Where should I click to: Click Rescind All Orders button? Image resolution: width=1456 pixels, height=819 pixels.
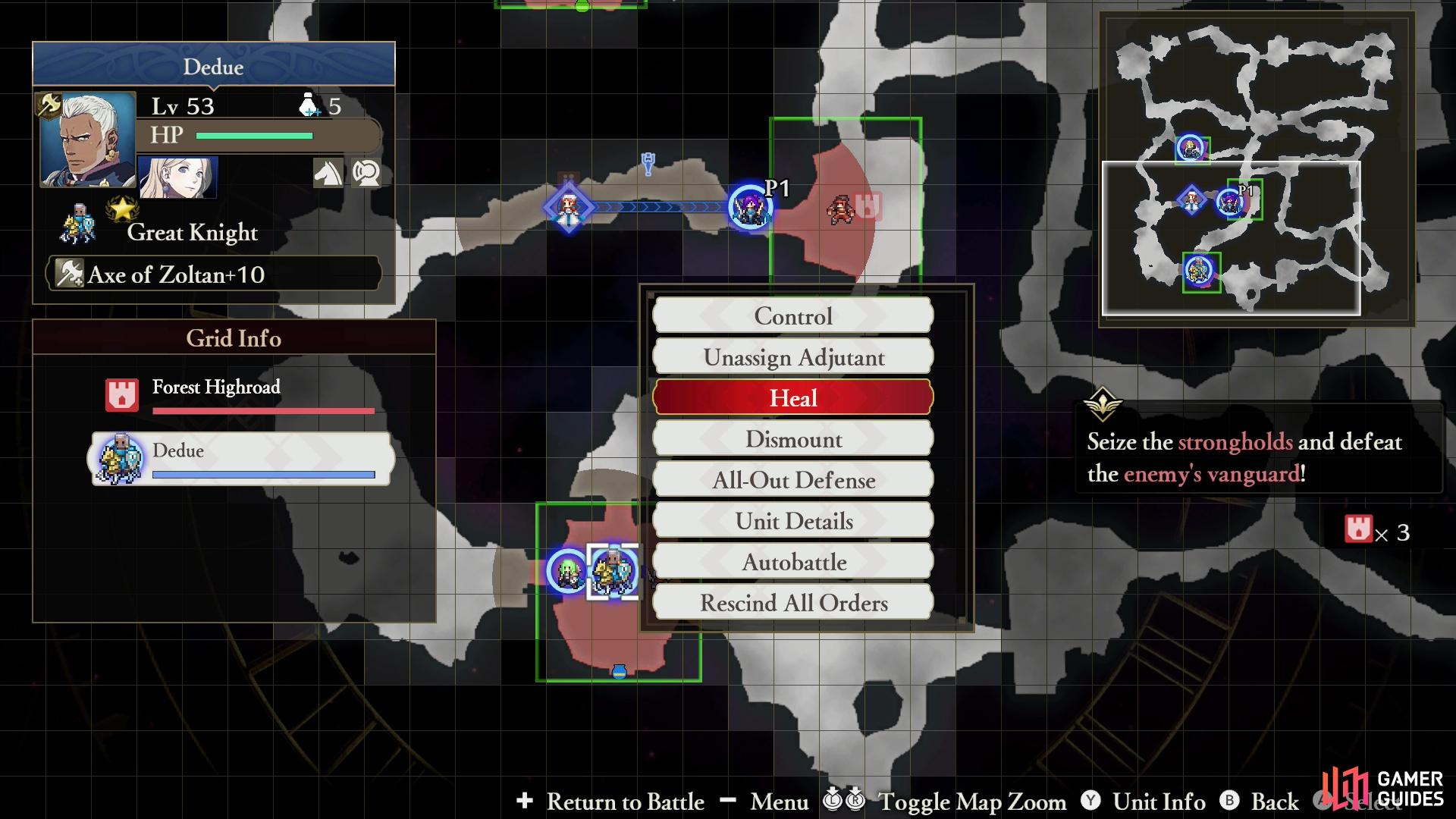tap(793, 603)
